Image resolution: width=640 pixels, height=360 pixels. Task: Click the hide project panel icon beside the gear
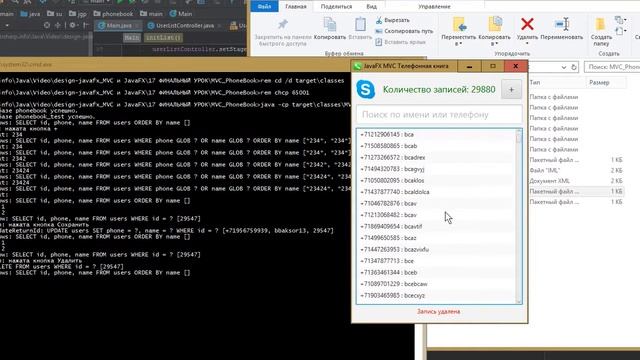coord(86,25)
